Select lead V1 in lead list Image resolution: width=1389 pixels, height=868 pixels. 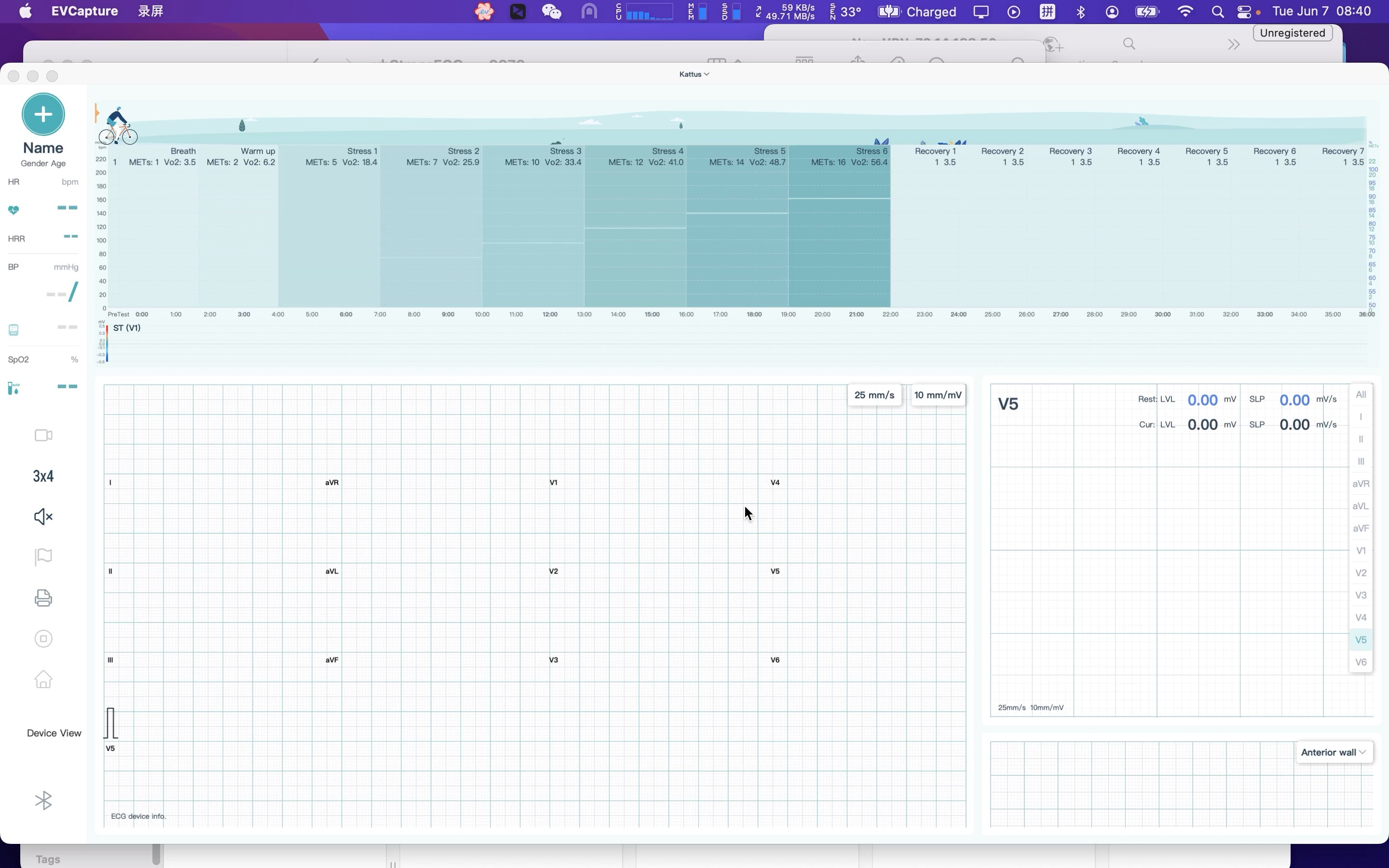tap(1361, 551)
